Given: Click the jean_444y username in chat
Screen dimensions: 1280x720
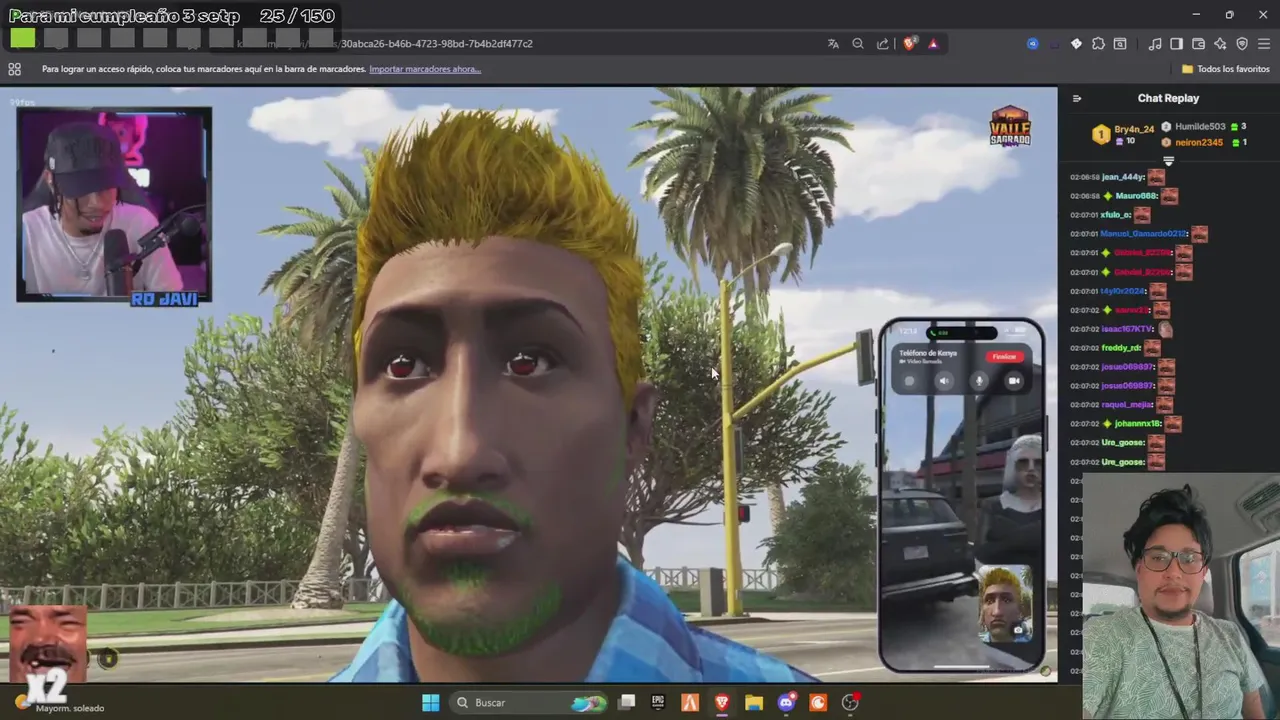Looking at the screenshot, I should point(1123,177).
